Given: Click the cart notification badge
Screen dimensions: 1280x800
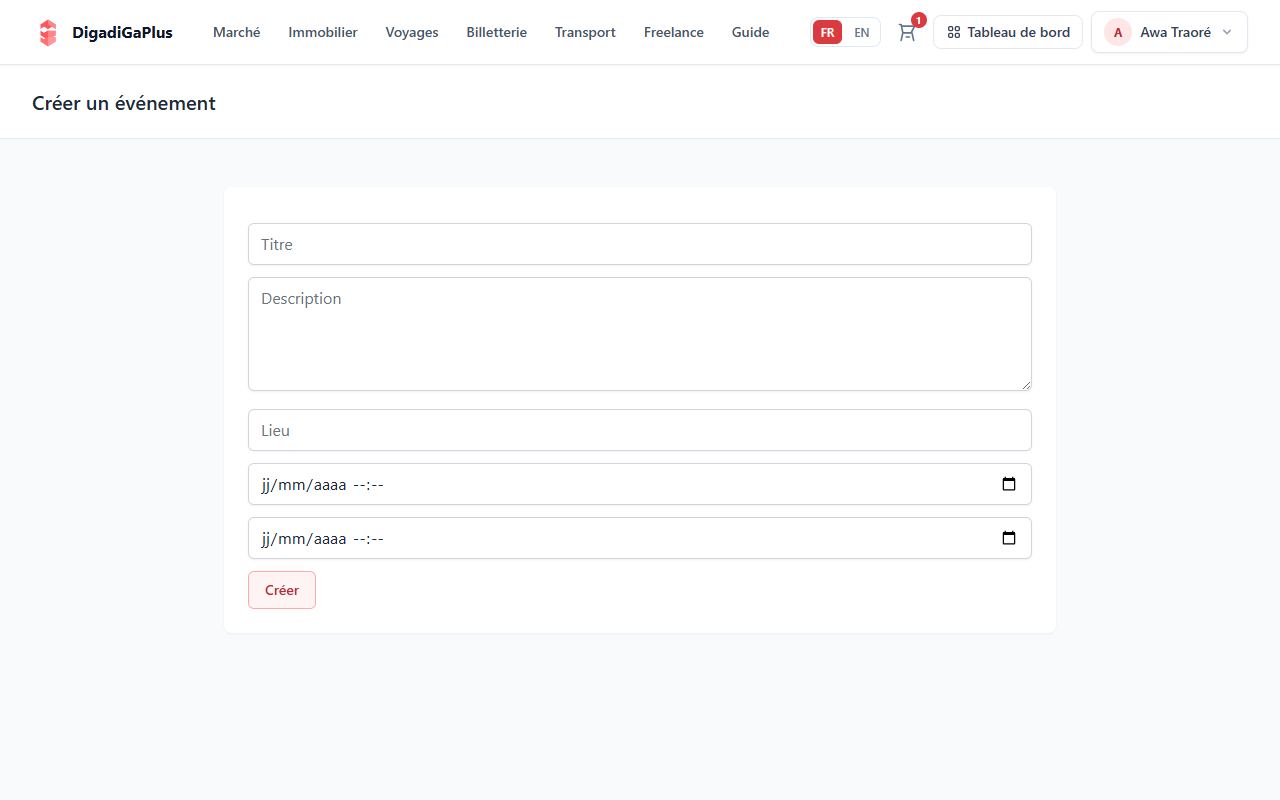Looking at the screenshot, I should click(x=918, y=20).
